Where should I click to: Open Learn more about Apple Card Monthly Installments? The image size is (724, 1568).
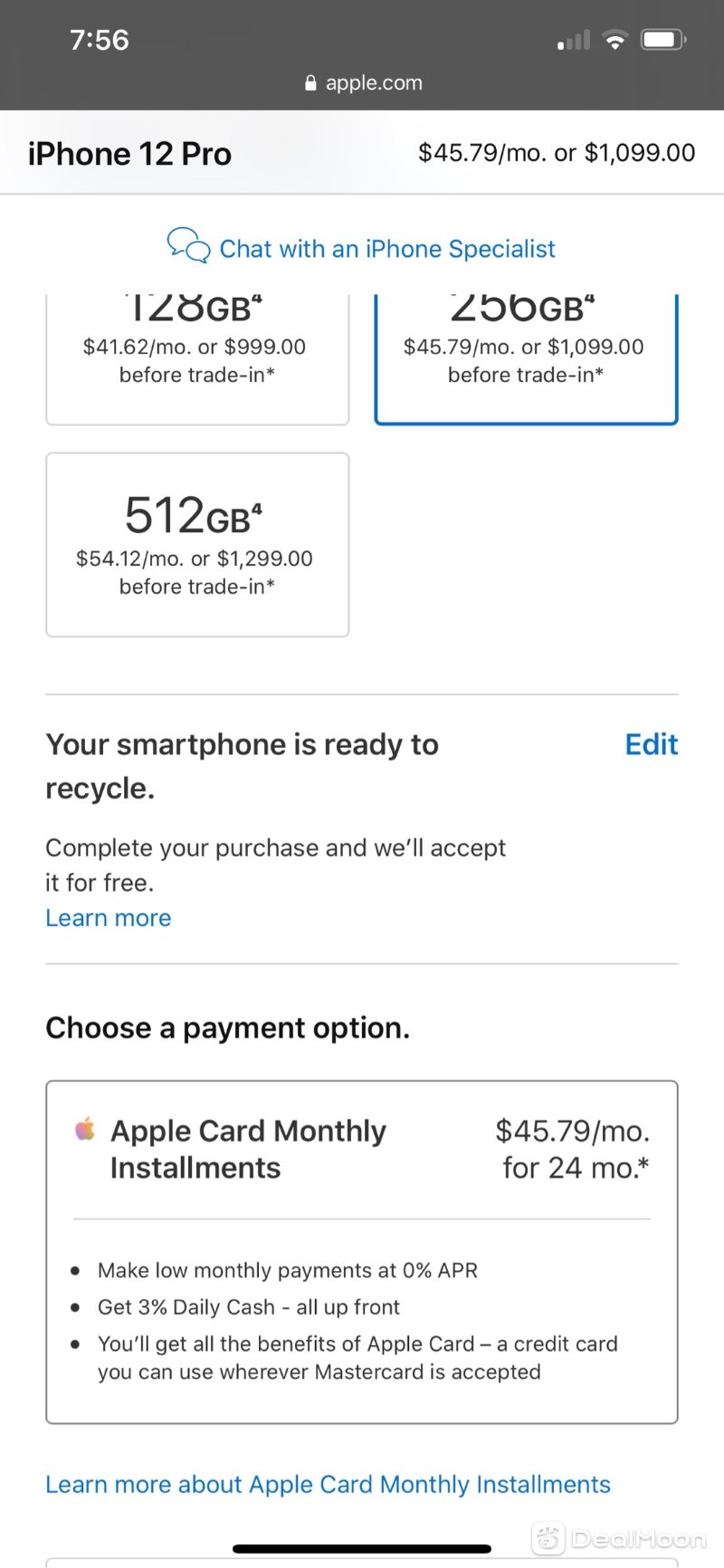(x=328, y=1485)
